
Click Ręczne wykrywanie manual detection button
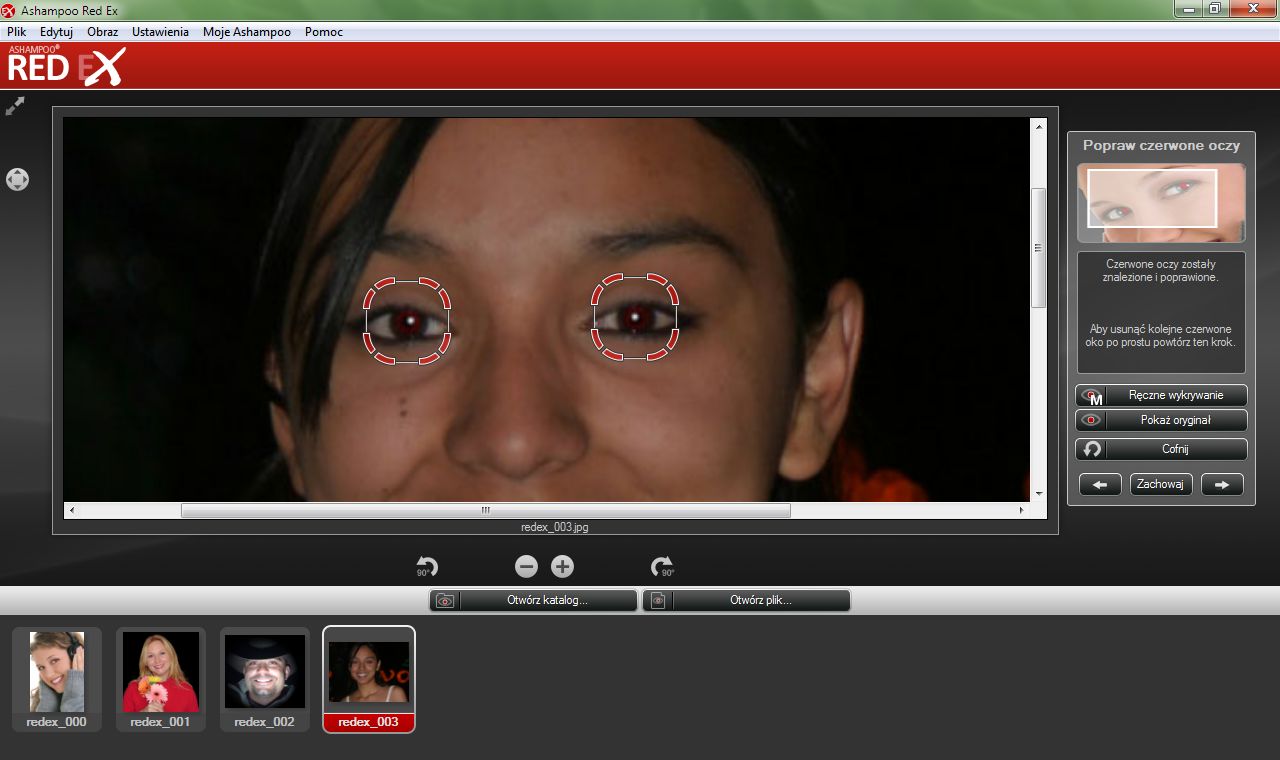[1161, 395]
